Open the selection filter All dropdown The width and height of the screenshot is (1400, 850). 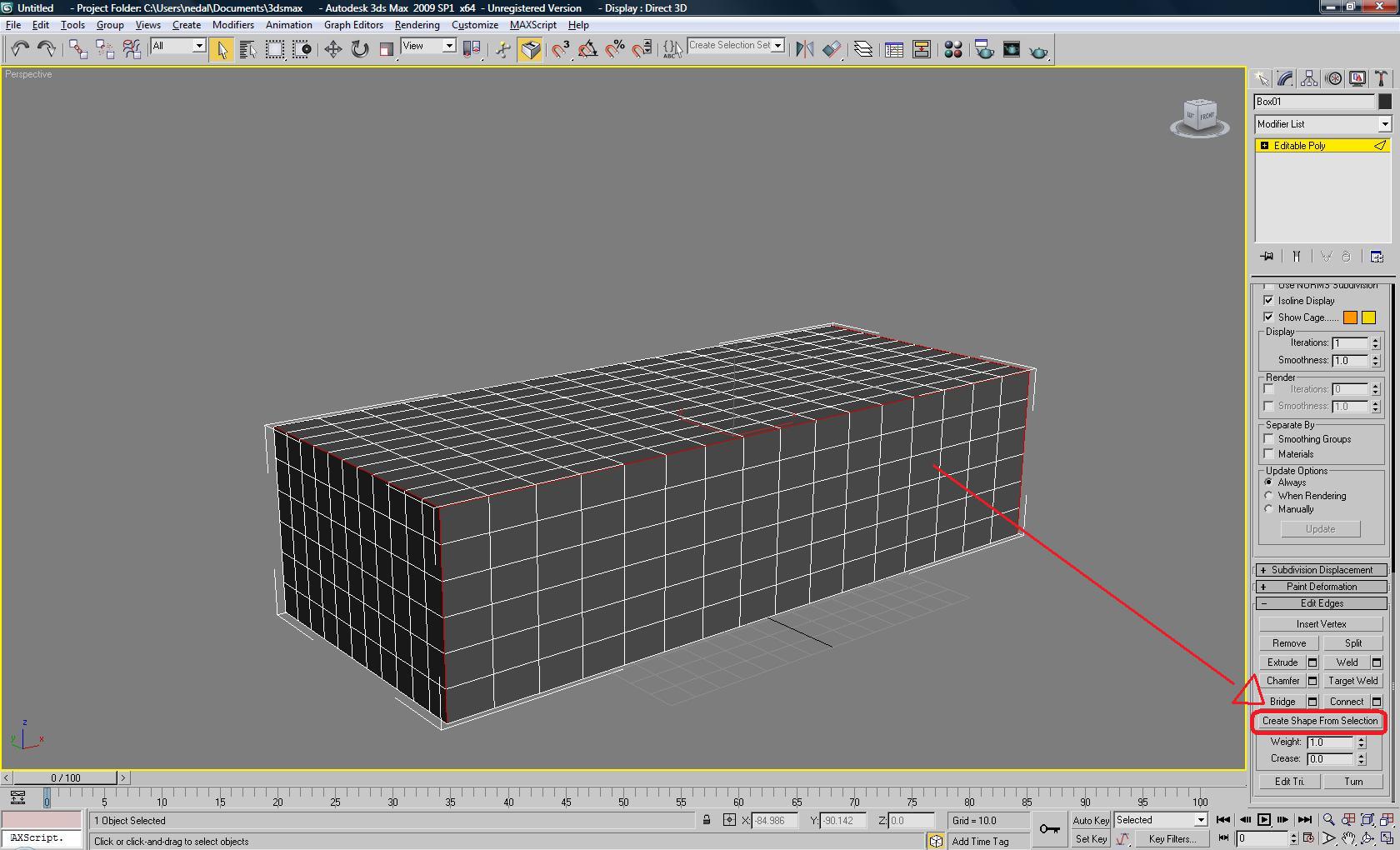(177, 47)
